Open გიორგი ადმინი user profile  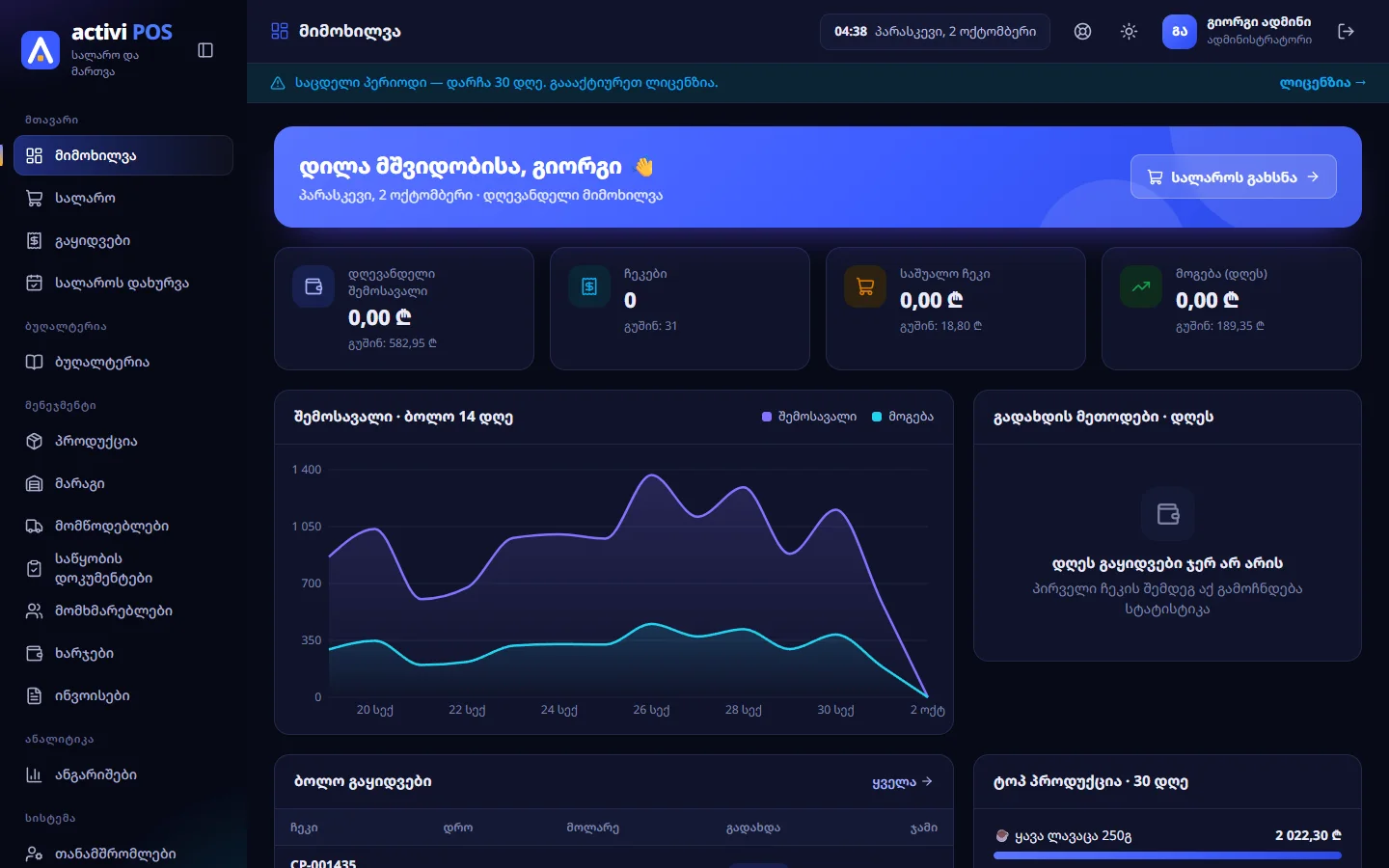click(x=1237, y=32)
